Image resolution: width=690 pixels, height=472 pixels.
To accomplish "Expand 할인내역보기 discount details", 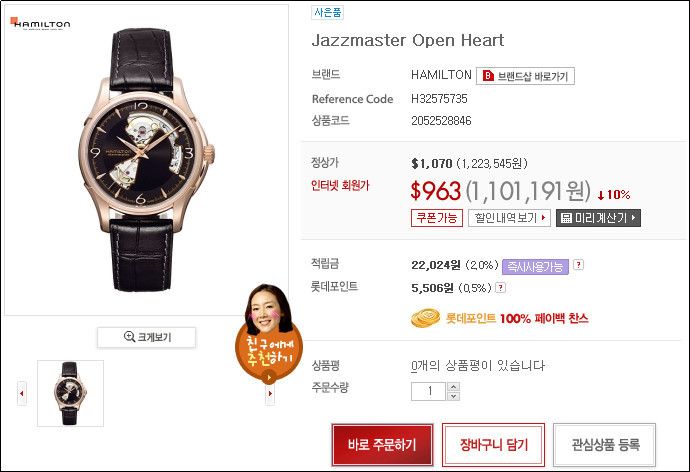I will pos(509,218).
